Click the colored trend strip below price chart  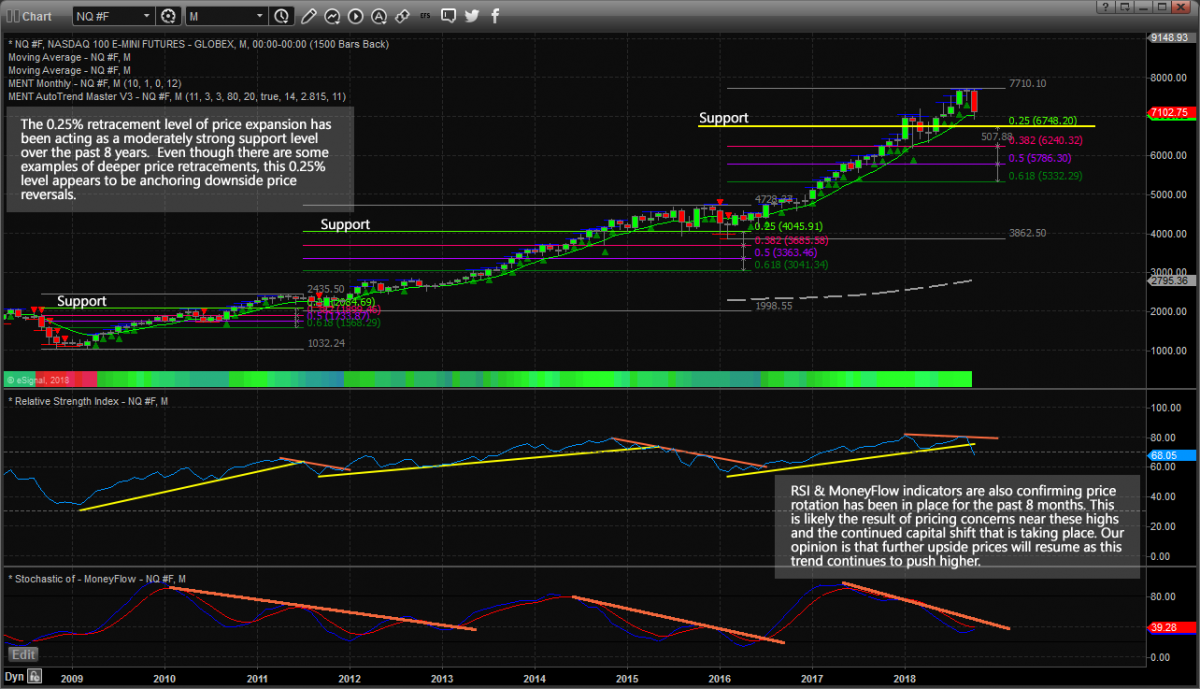pyautogui.click(x=486, y=380)
